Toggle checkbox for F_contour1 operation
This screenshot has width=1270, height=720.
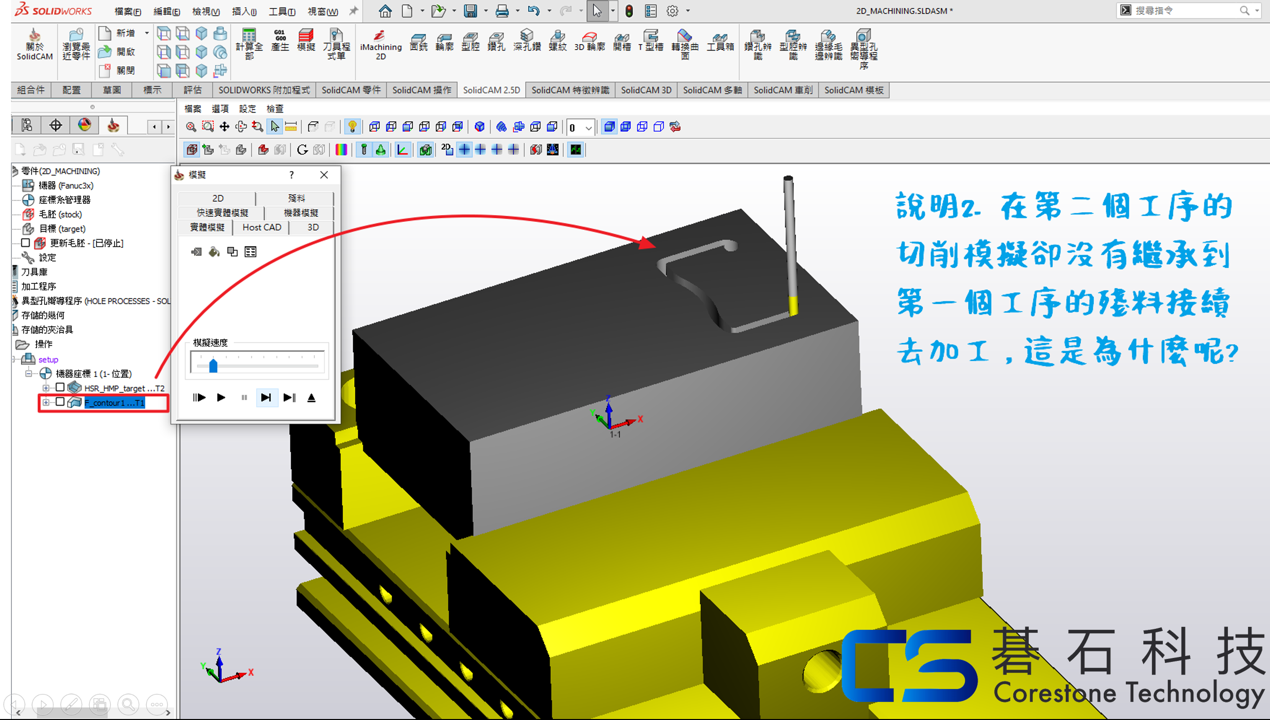[x=60, y=403]
